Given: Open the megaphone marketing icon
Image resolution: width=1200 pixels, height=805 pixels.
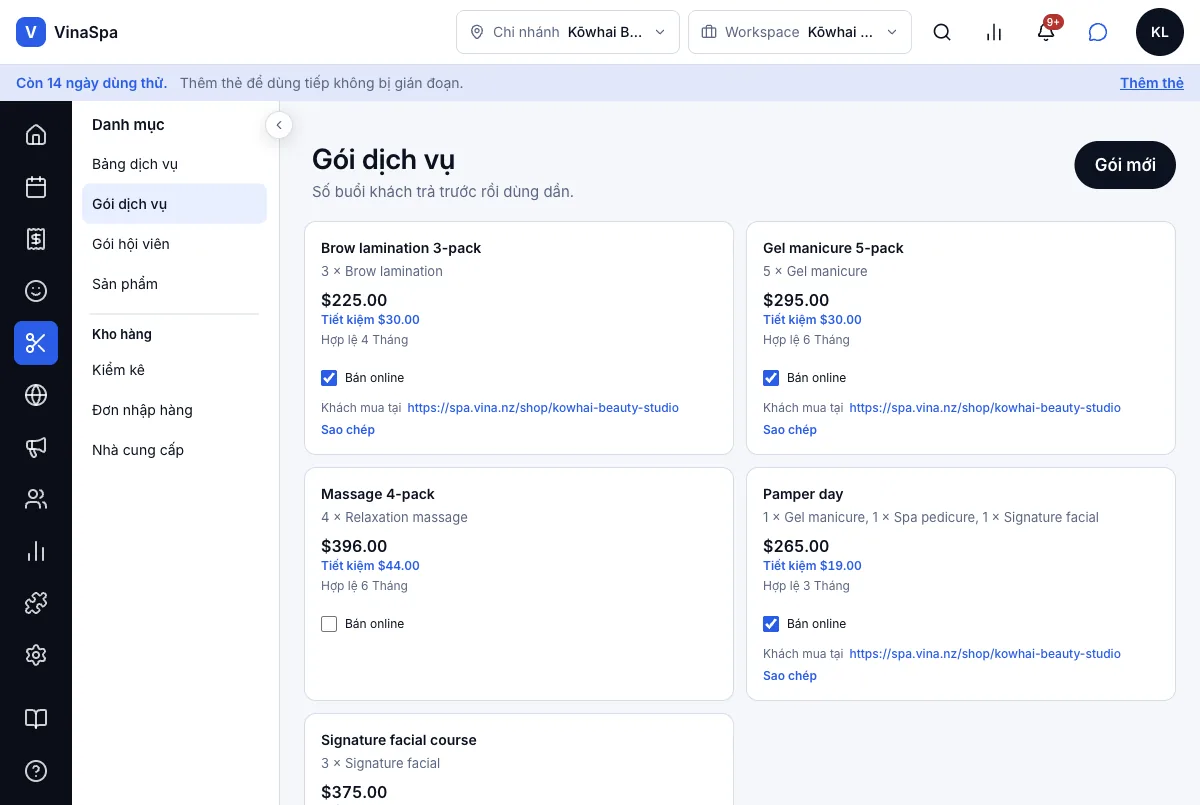Looking at the screenshot, I should pyautogui.click(x=36, y=447).
